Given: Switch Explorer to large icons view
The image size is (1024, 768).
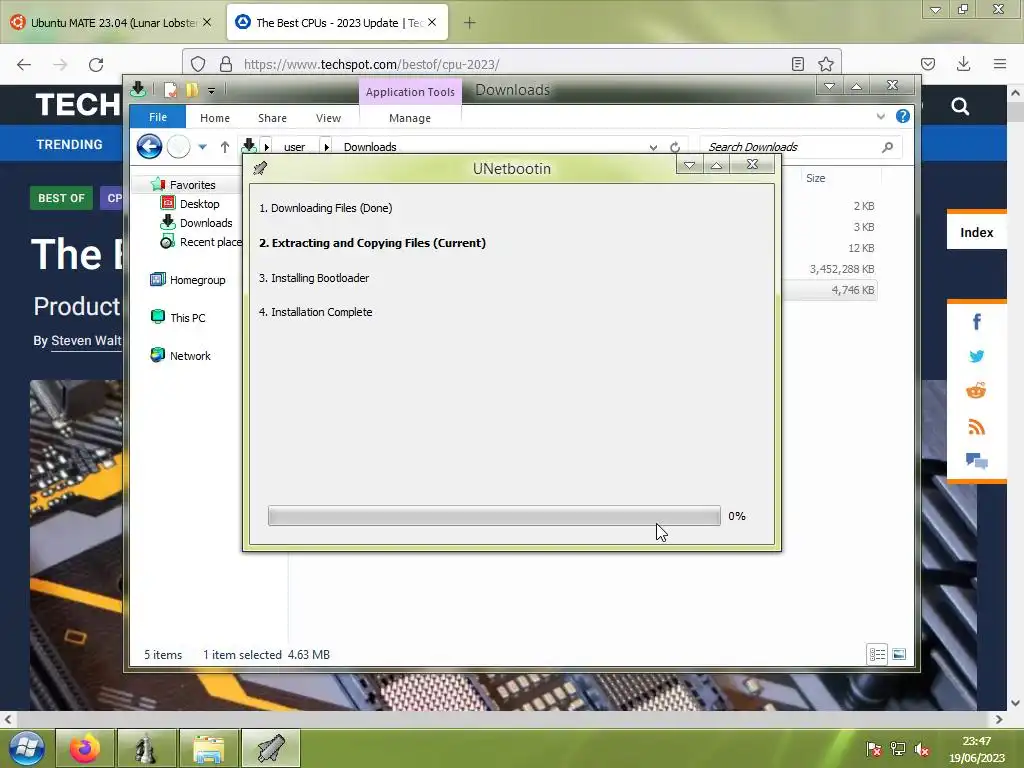Looking at the screenshot, I should (899, 654).
